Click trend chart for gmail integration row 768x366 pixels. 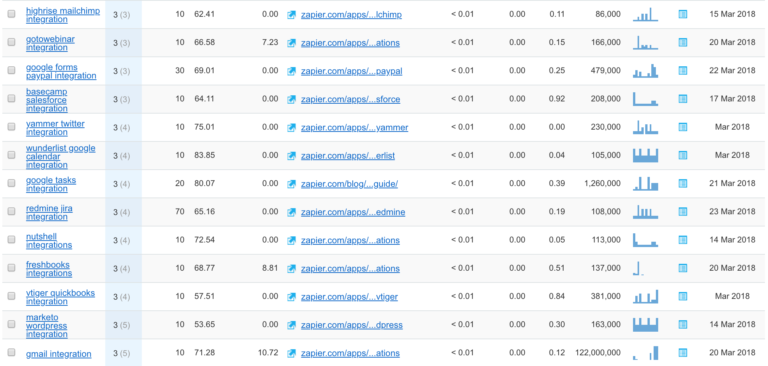point(646,353)
